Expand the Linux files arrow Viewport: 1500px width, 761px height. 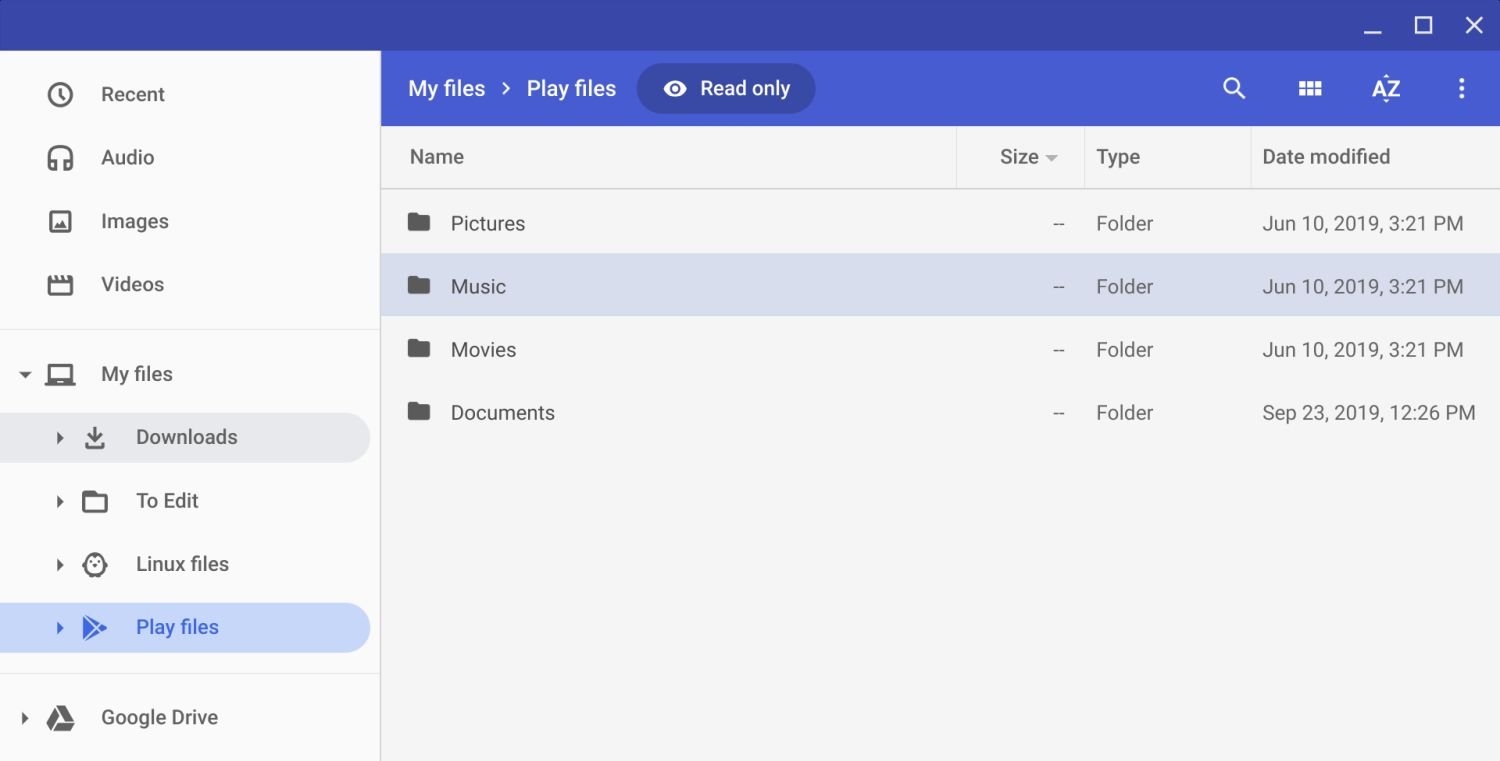60,565
